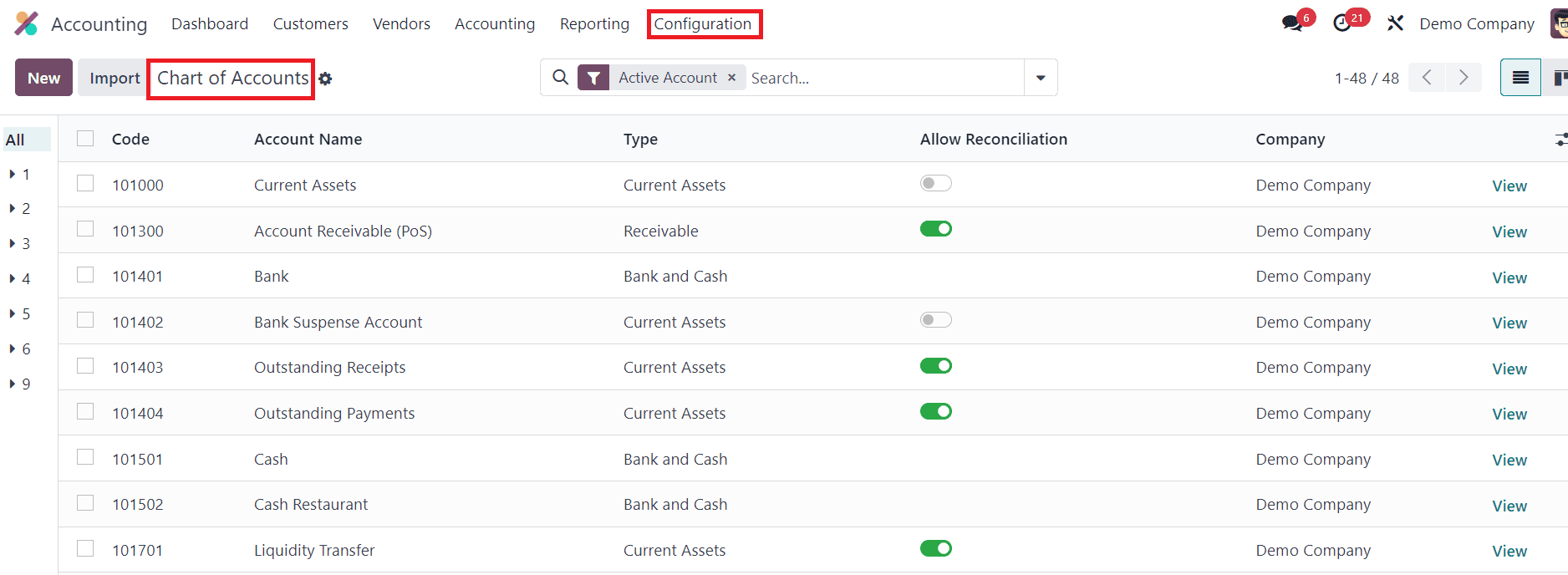Enable reconciliation for Bank Suspense Account
The image size is (1568, 575).
(935, 320)
